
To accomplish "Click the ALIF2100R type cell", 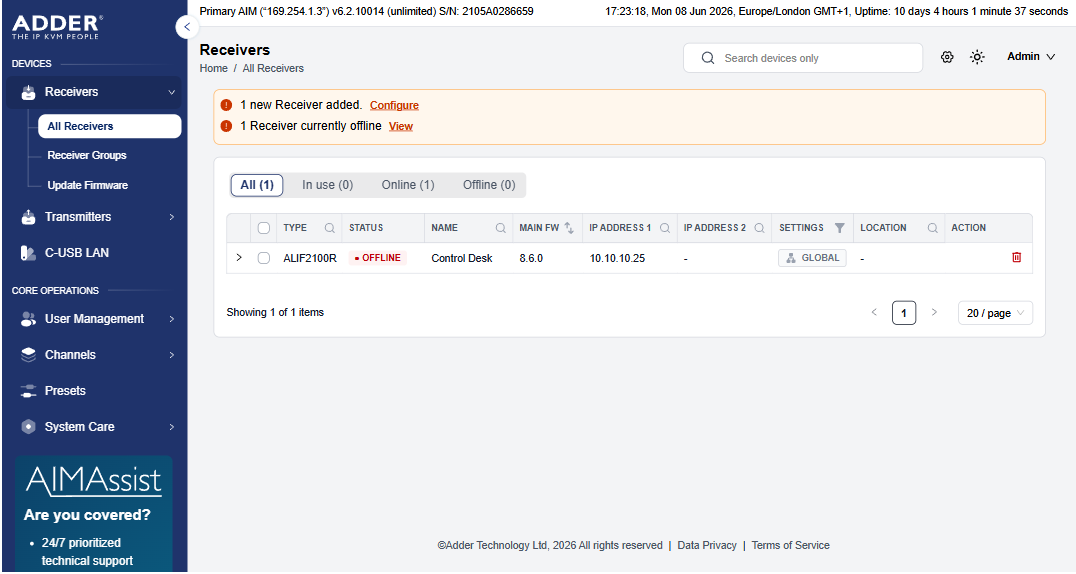I will (310, 259).
